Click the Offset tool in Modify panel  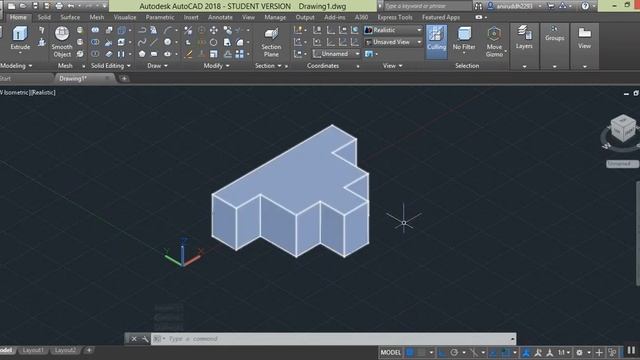(227, 54)
